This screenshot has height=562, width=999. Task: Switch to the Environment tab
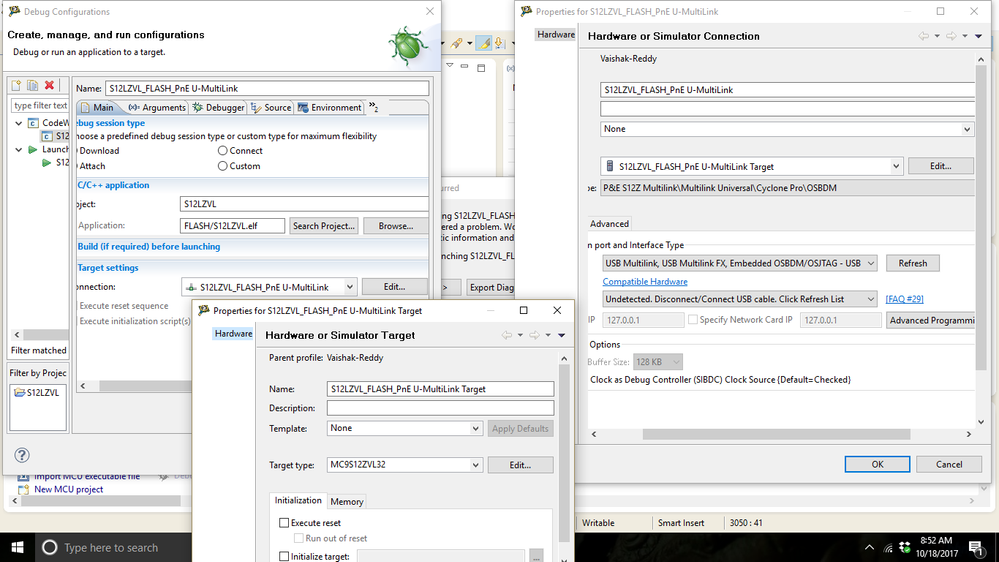click(x=330, y=108)
